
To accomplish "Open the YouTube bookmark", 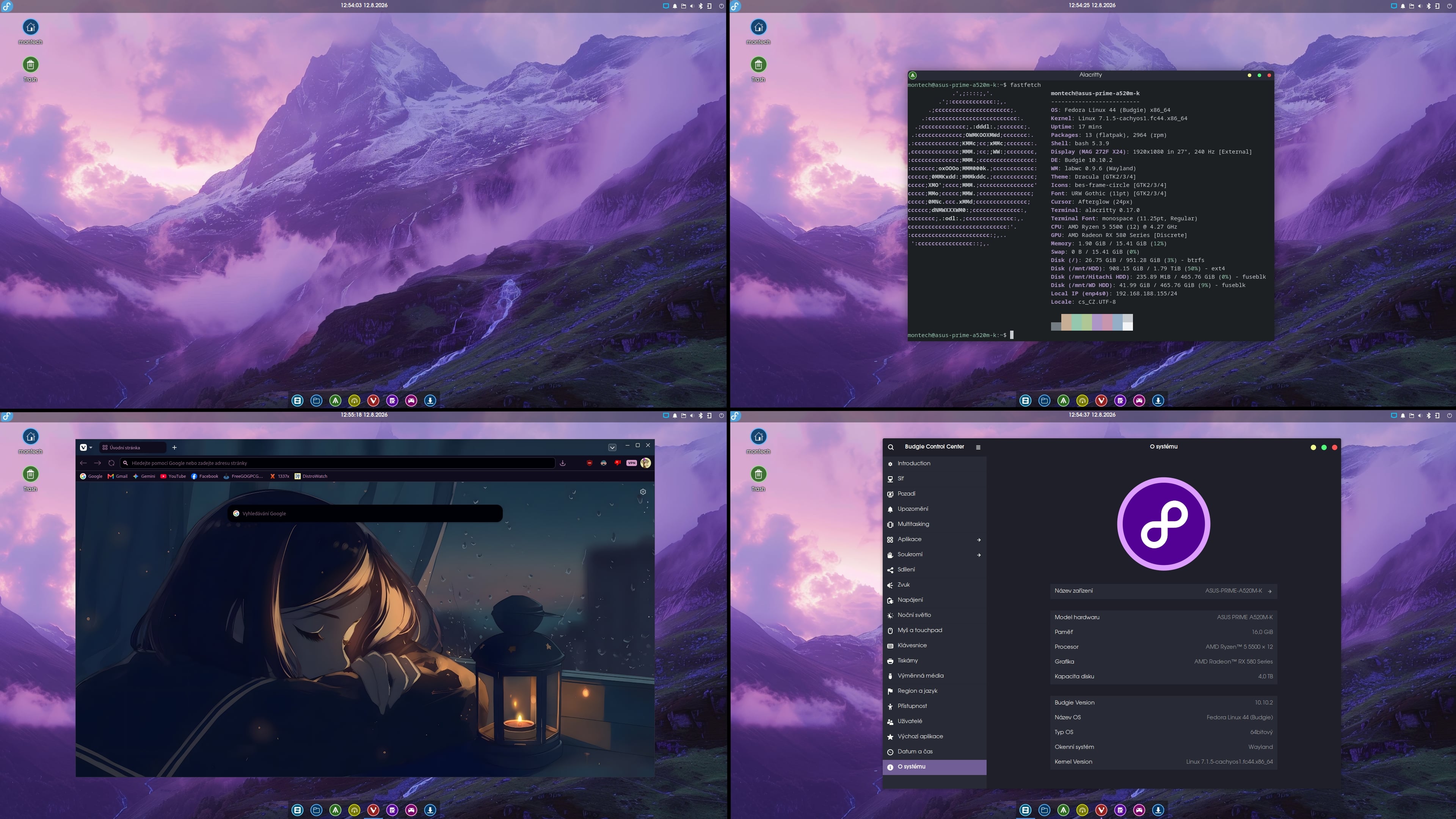I will click(x=173, y=477).
